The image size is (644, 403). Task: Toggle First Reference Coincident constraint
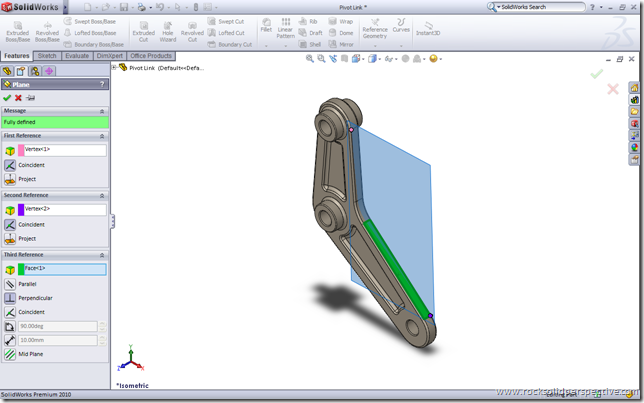[x=10, y=165]
